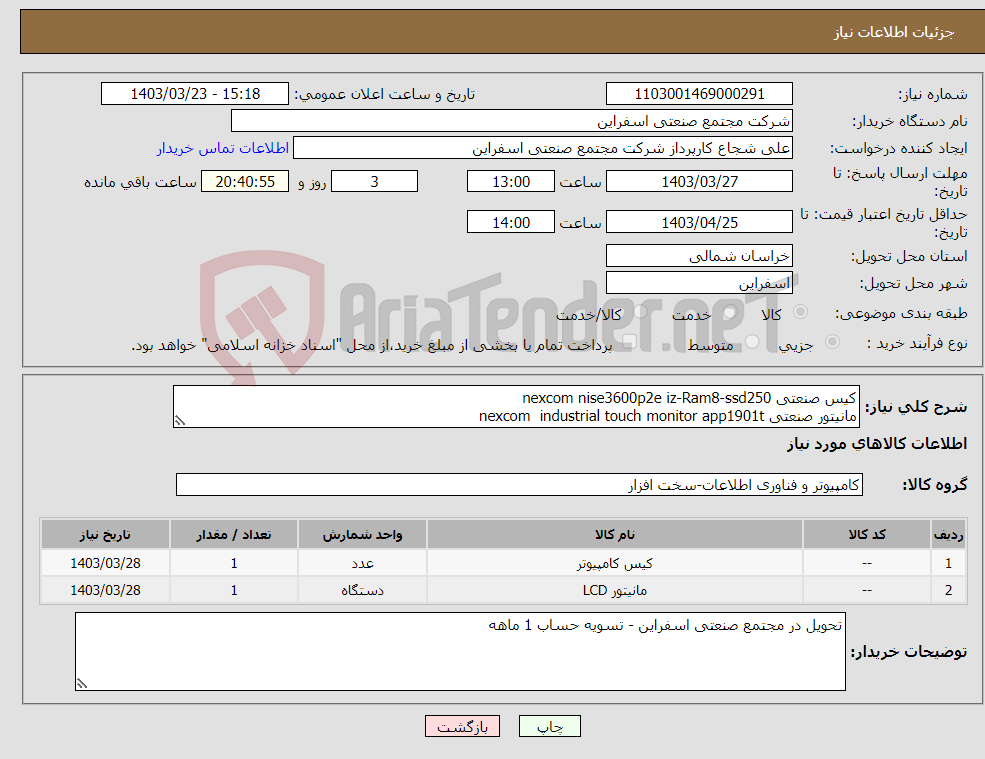
Task: Click the goods group field کامپیوتر و فناوری اطلاعات
Action: coord(519,485)
